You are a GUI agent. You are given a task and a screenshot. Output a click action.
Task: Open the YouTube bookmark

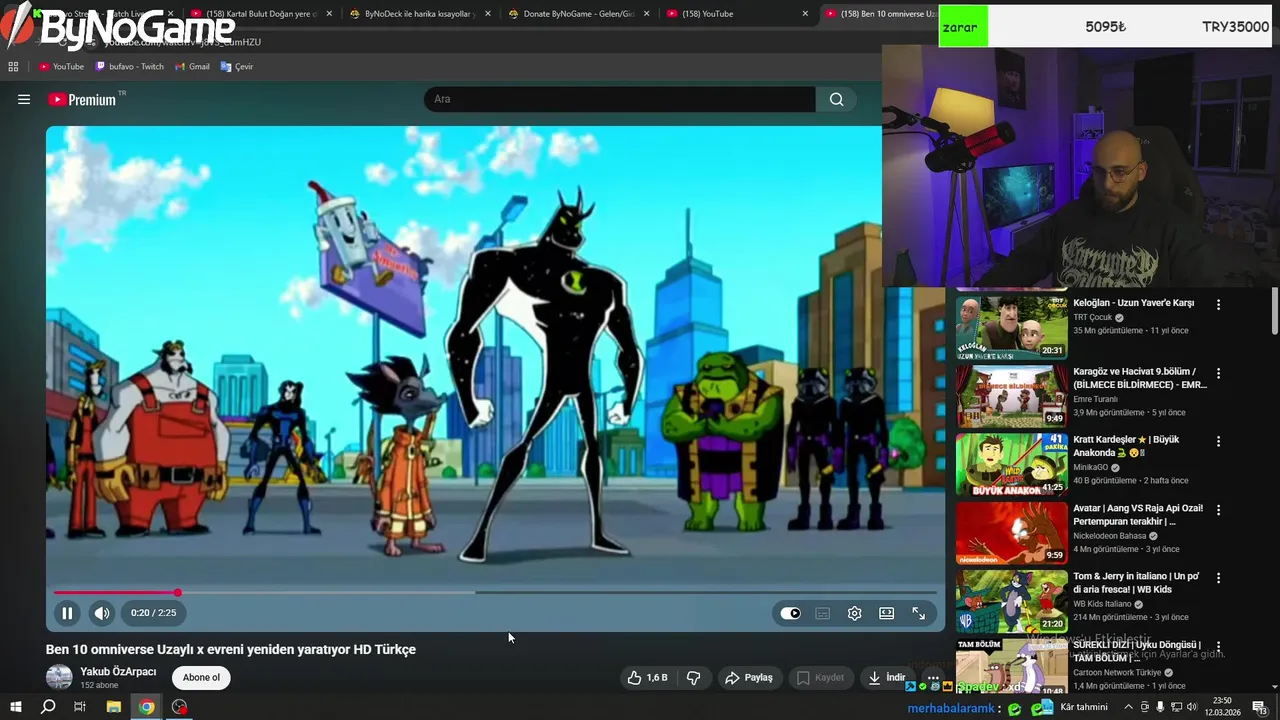point(62,67)
